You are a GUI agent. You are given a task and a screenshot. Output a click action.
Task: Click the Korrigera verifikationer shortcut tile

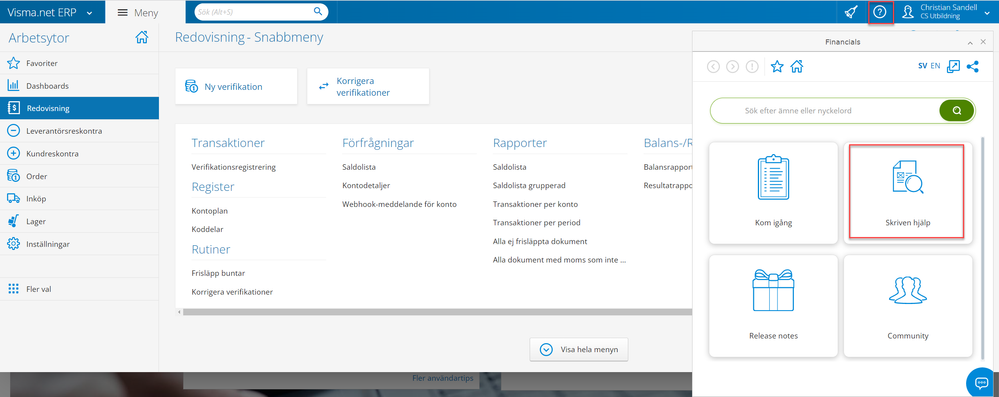pos(368,87)
